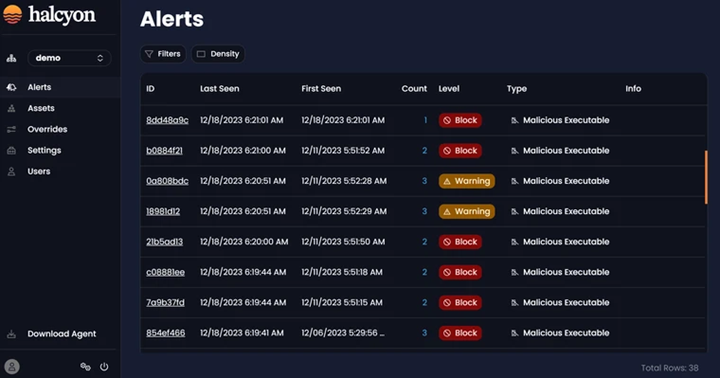The image size is (720, 378).
Task: Click Block badge in 8dd48a9c row
Action: tap(460, 120)
